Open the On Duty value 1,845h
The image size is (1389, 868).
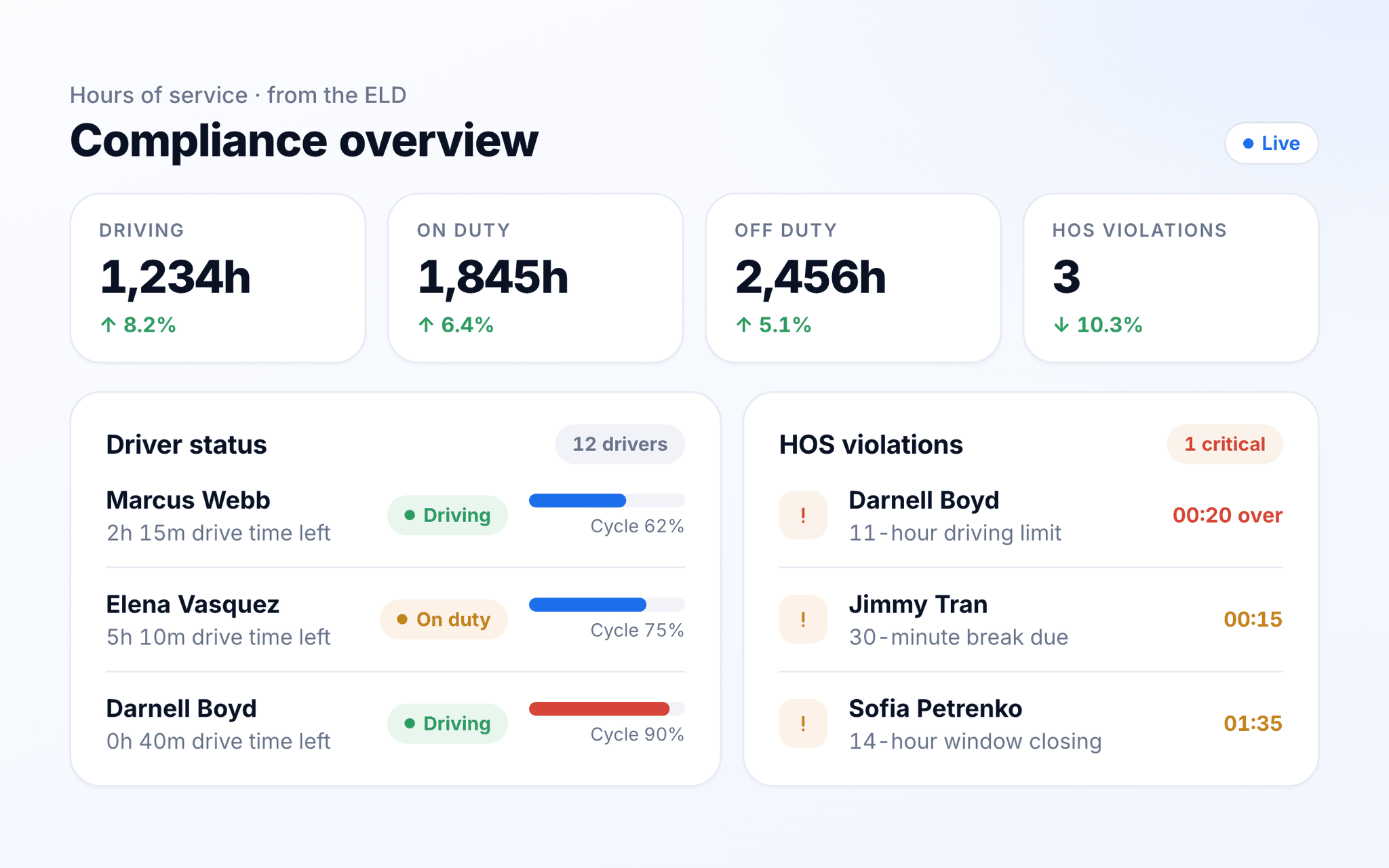point(493,277)
